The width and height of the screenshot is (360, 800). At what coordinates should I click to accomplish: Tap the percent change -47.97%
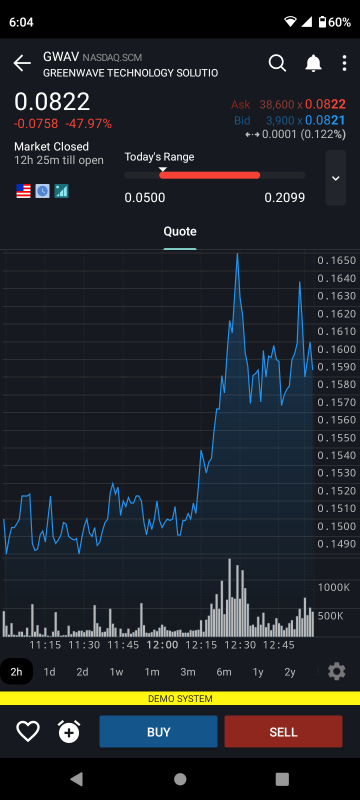89,124
